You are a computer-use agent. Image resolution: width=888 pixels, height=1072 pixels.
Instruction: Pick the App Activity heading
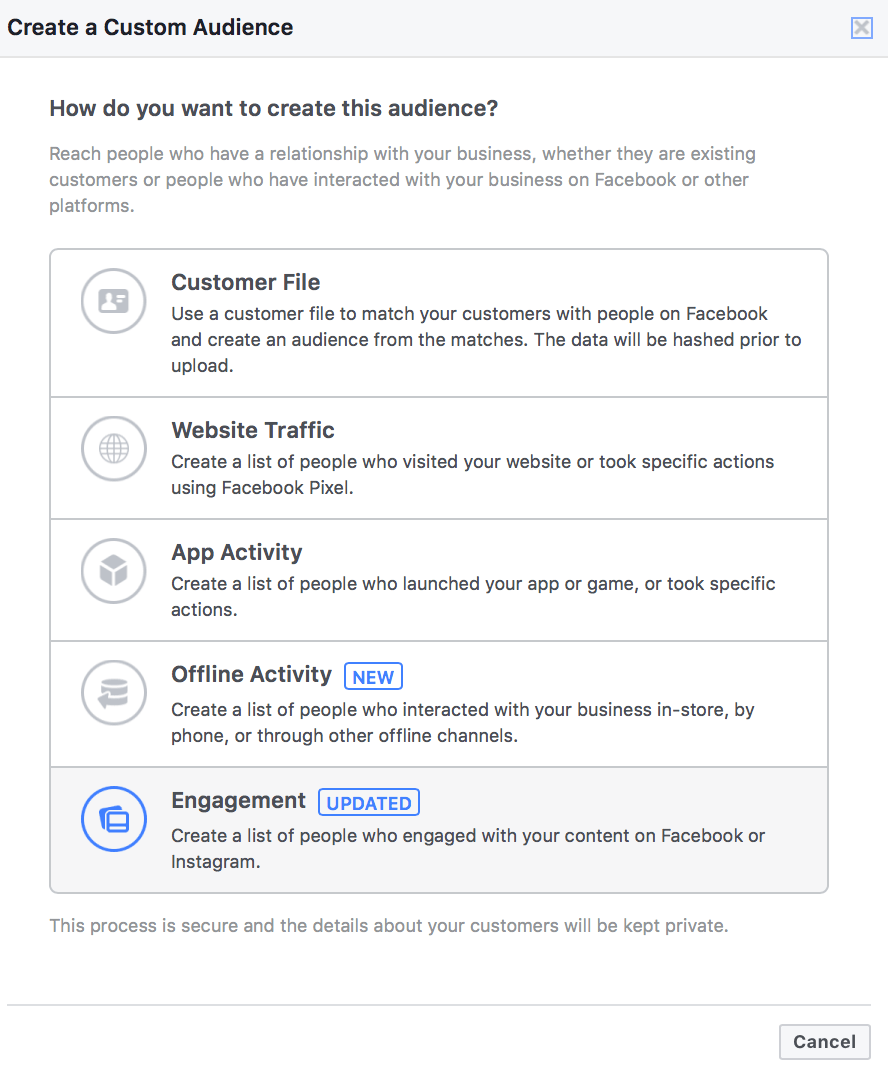click(237, 552)
